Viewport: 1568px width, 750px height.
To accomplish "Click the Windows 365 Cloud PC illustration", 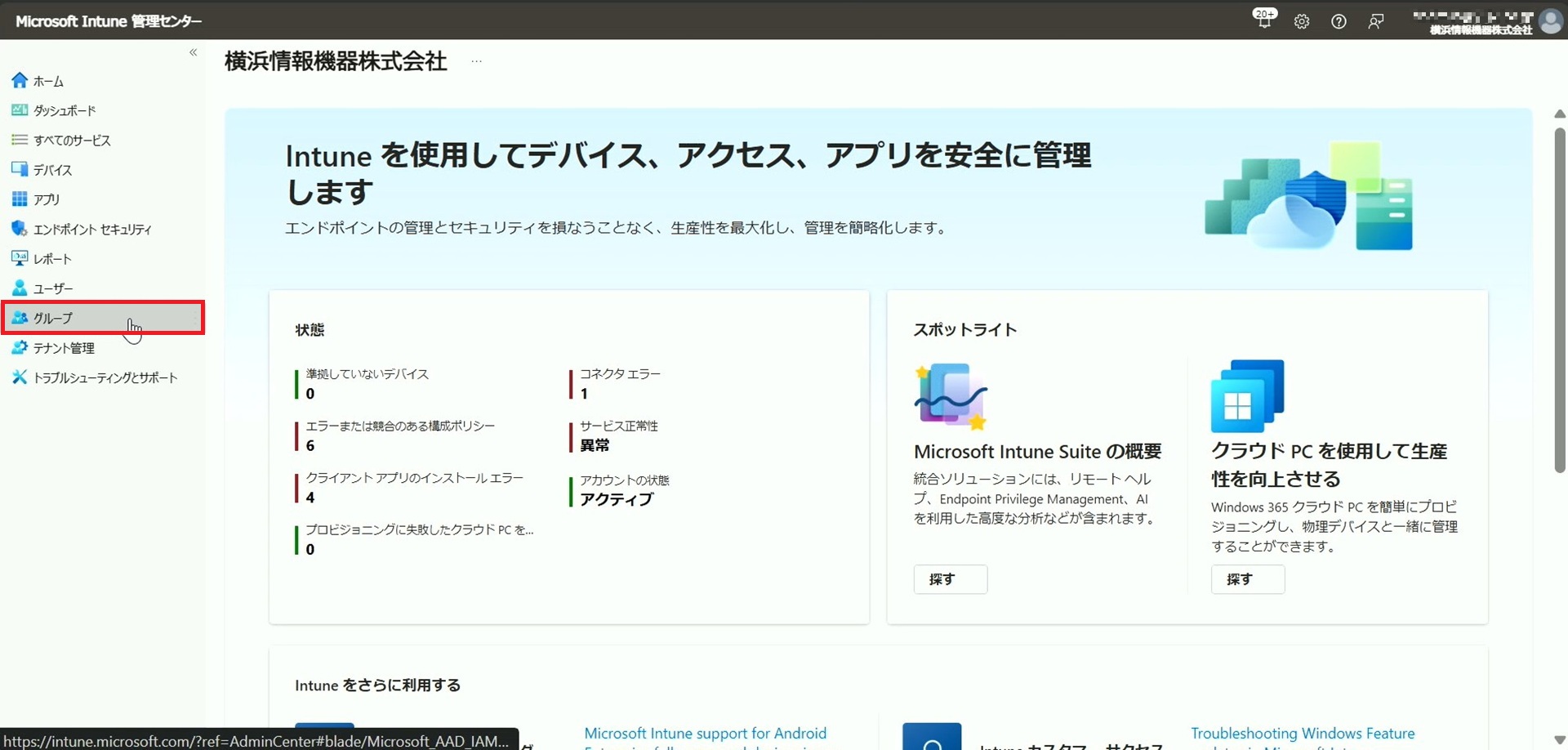I will point(1248,396).
